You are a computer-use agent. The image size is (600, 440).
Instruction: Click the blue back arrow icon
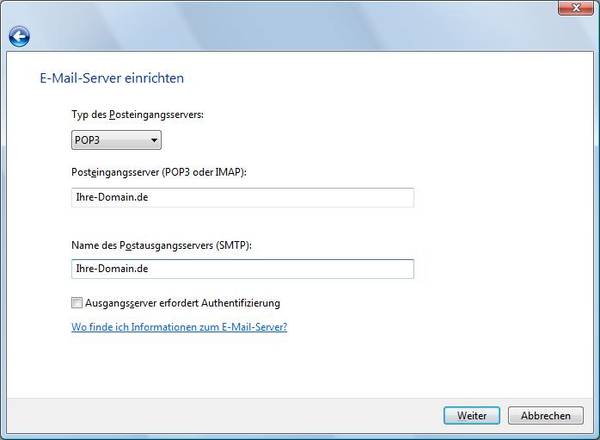tap(19, 37)
